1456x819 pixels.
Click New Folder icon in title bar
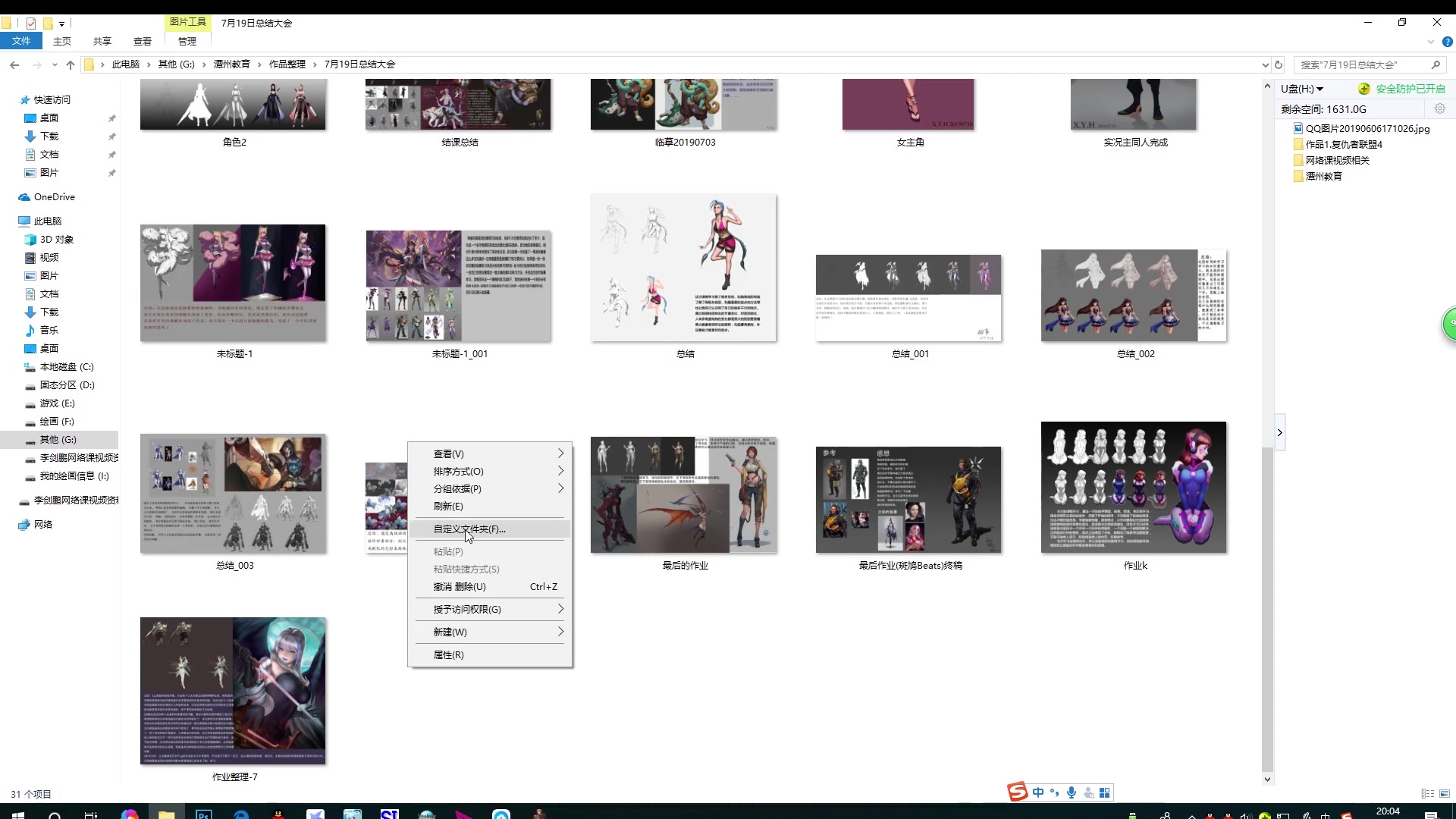(x=48, y=24)
